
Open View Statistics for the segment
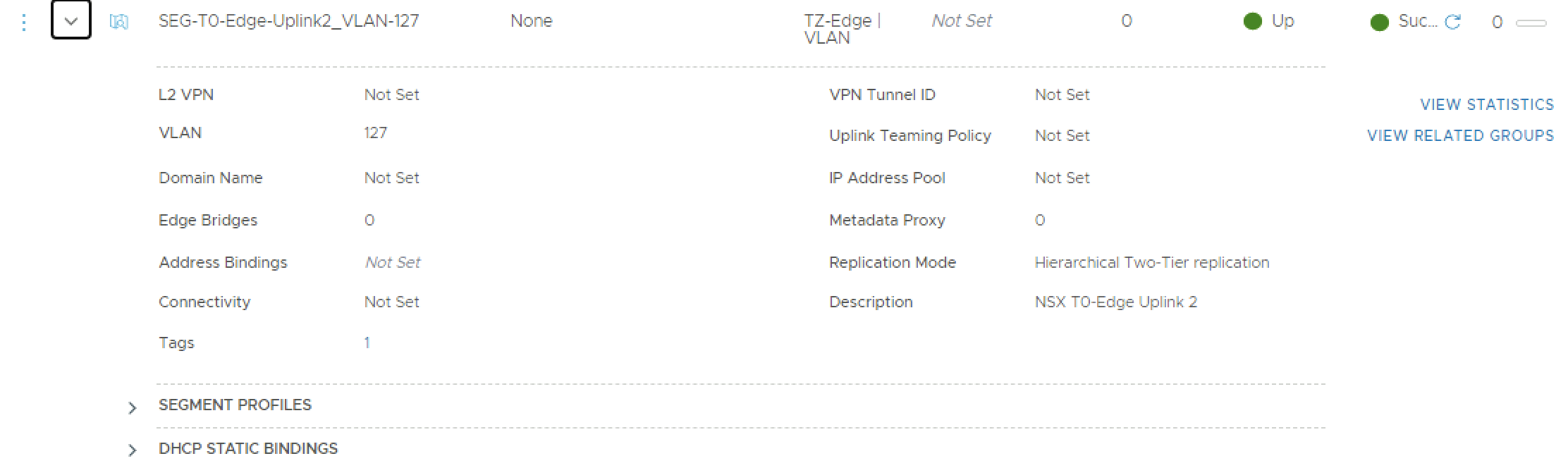point(1486,105)
